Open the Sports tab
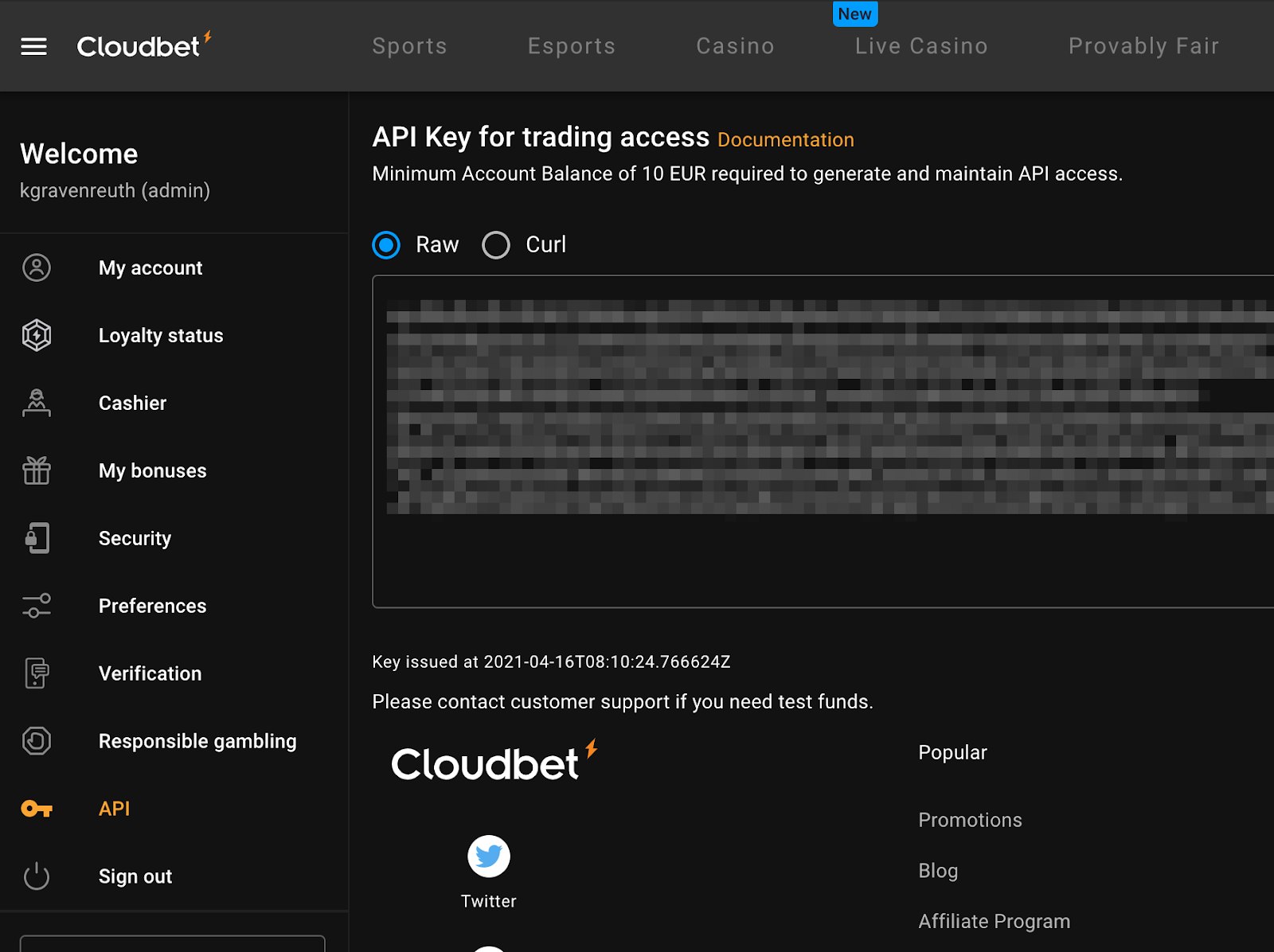1274x952 pixels. [409, 46]
